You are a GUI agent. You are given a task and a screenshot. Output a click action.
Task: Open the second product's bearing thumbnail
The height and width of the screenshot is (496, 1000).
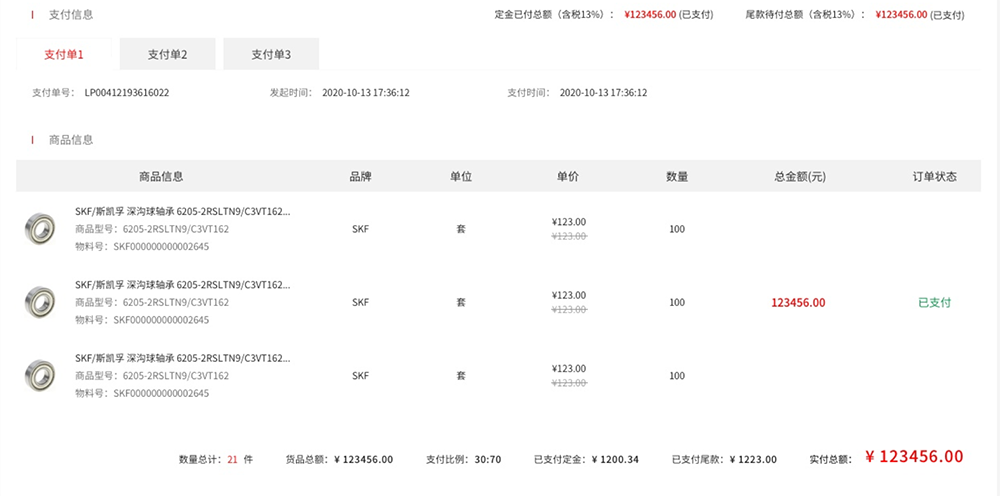(40, 302)
